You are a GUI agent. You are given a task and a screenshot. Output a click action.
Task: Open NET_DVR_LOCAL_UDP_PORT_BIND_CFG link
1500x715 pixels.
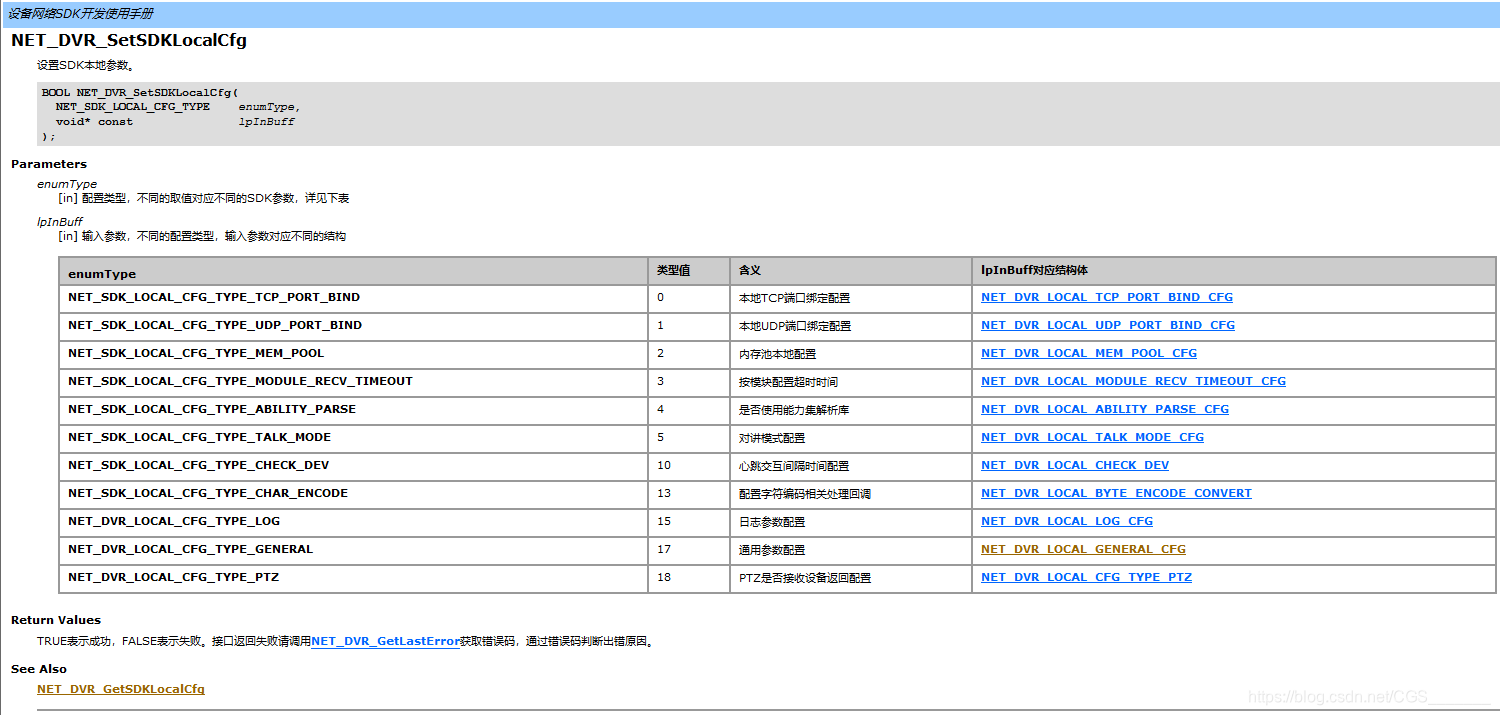pyautogui.click(x=1108, y=325)
